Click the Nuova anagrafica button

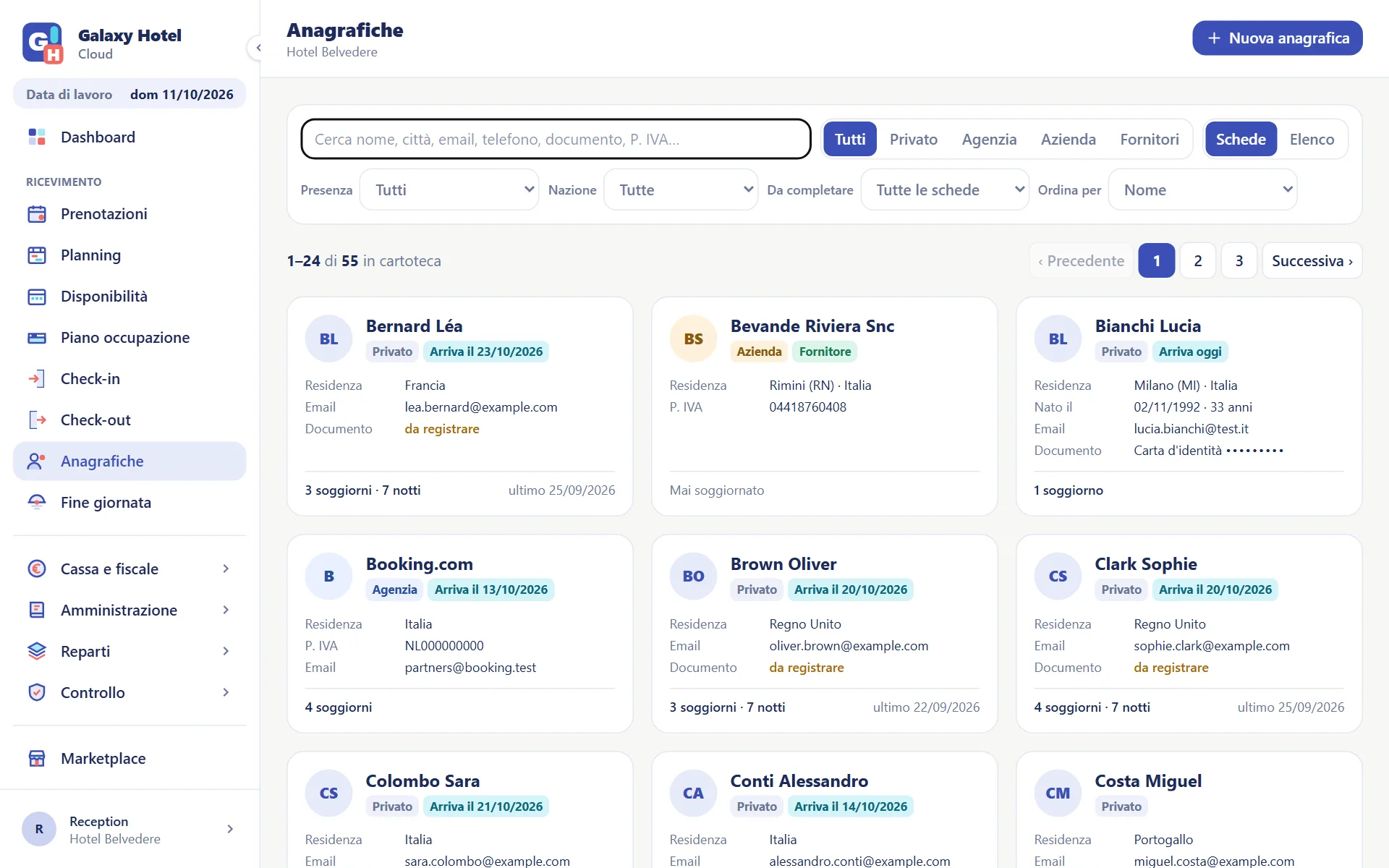1278,38
